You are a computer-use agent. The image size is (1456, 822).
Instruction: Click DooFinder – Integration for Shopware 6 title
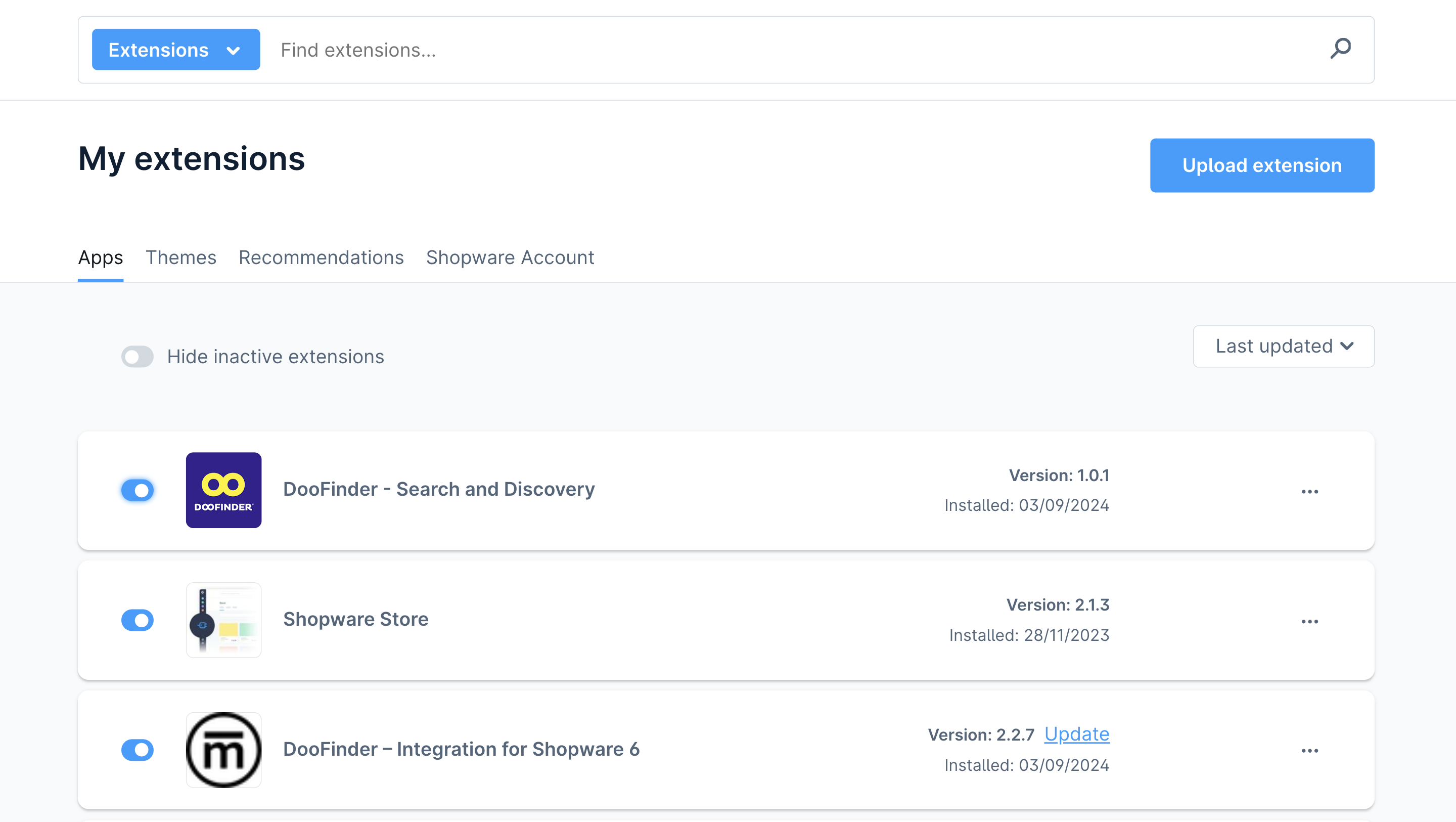click(x=461, y=749)
